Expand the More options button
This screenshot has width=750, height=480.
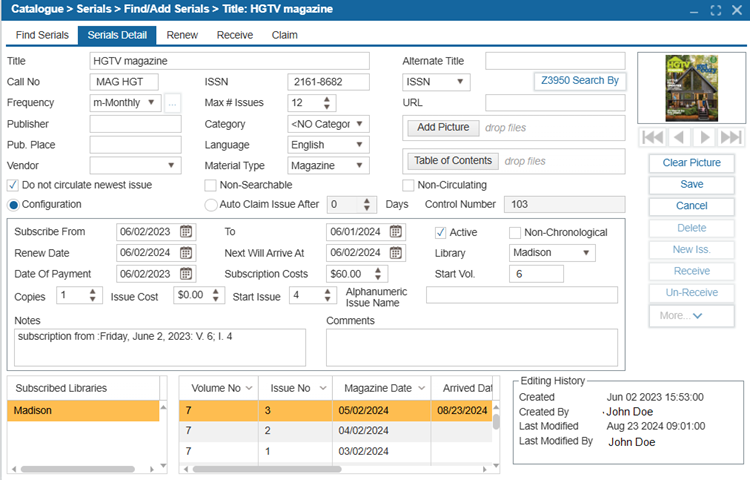[x=691, y=315]
